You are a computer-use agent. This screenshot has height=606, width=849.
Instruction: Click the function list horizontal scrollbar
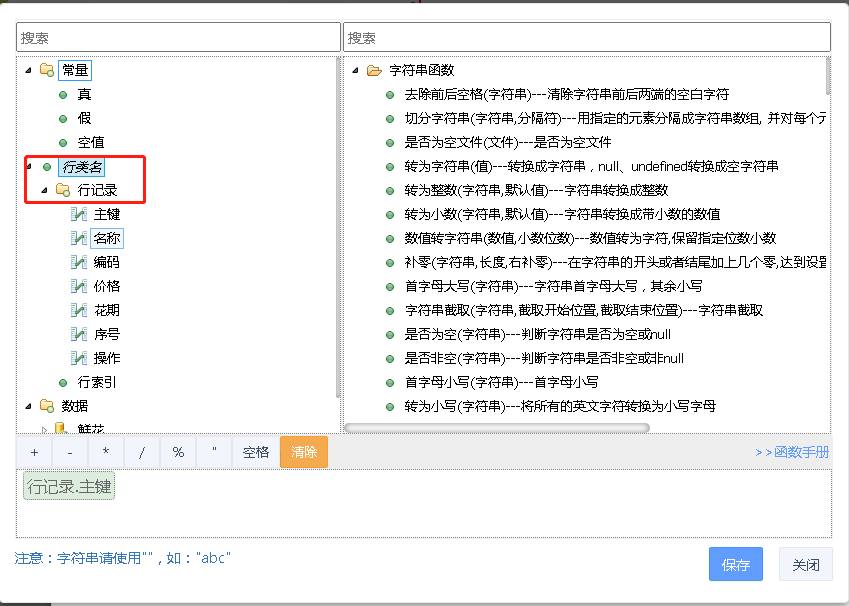496,428
